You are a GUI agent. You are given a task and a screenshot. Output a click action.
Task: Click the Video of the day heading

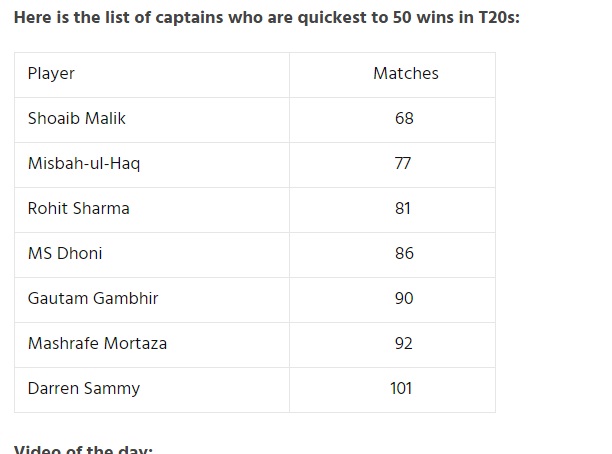[x=83, y=449]
